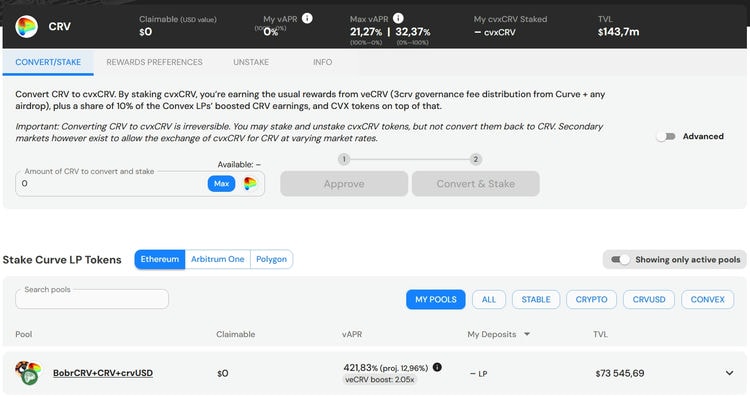Filter pools by ALL
The image size is (750, 398).
(489, 299)
